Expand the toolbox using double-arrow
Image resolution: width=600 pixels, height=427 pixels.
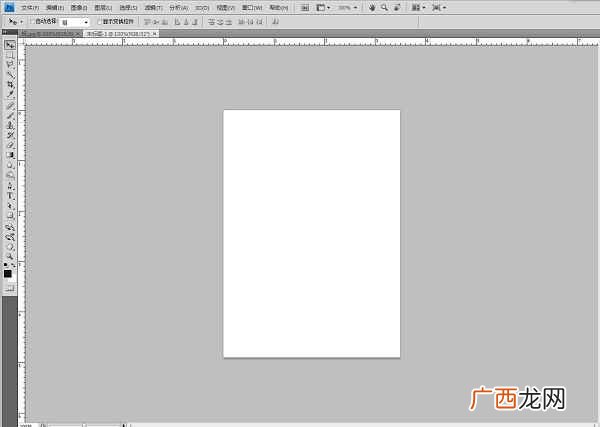tap(5, 33)
